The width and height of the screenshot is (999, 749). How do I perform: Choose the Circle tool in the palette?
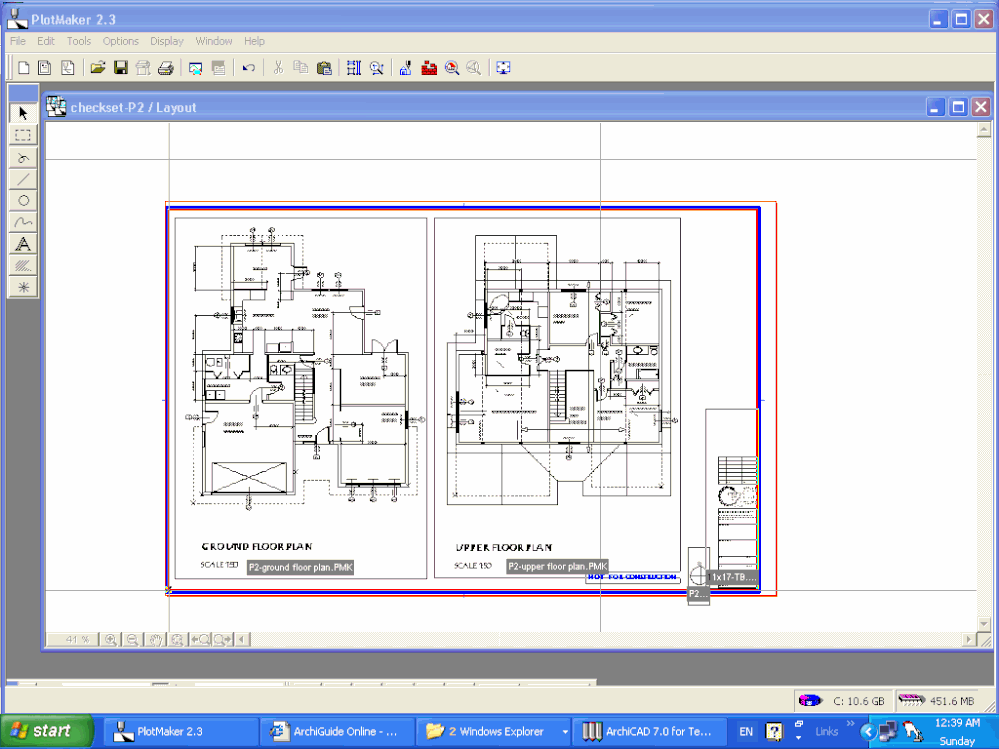point(22,201)
